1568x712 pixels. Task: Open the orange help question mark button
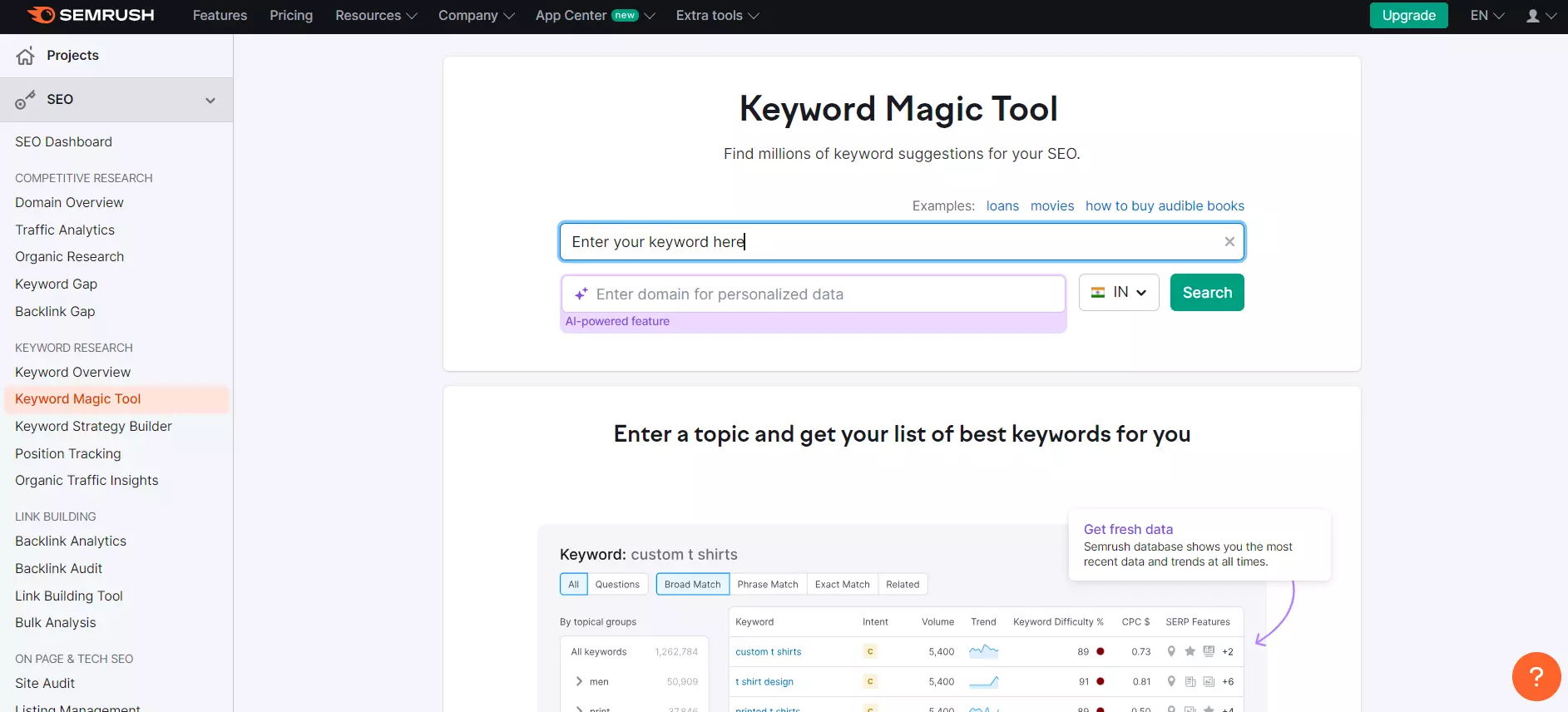tap(1536, 677)
